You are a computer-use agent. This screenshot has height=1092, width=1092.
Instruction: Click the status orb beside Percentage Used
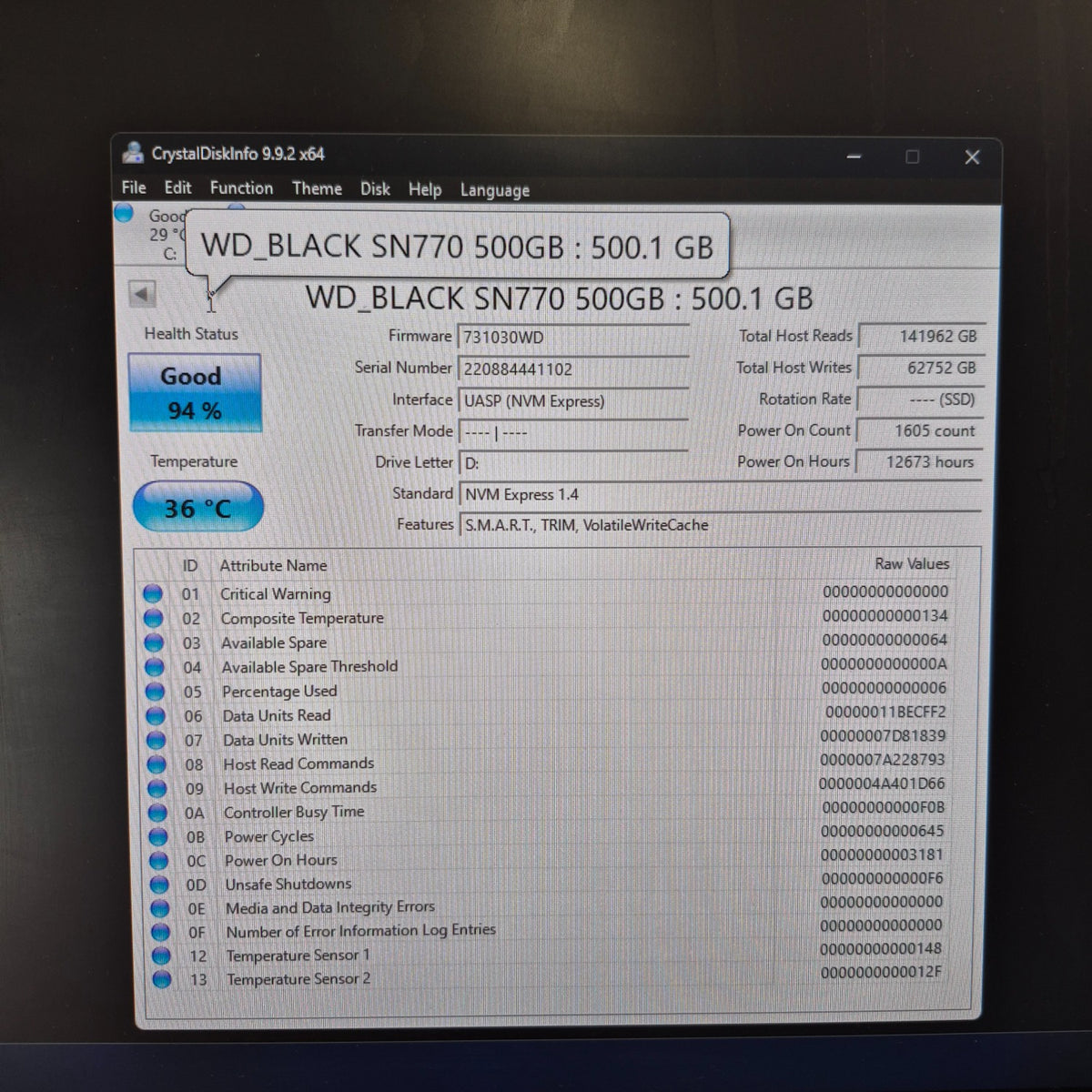[x=155, y=692]
